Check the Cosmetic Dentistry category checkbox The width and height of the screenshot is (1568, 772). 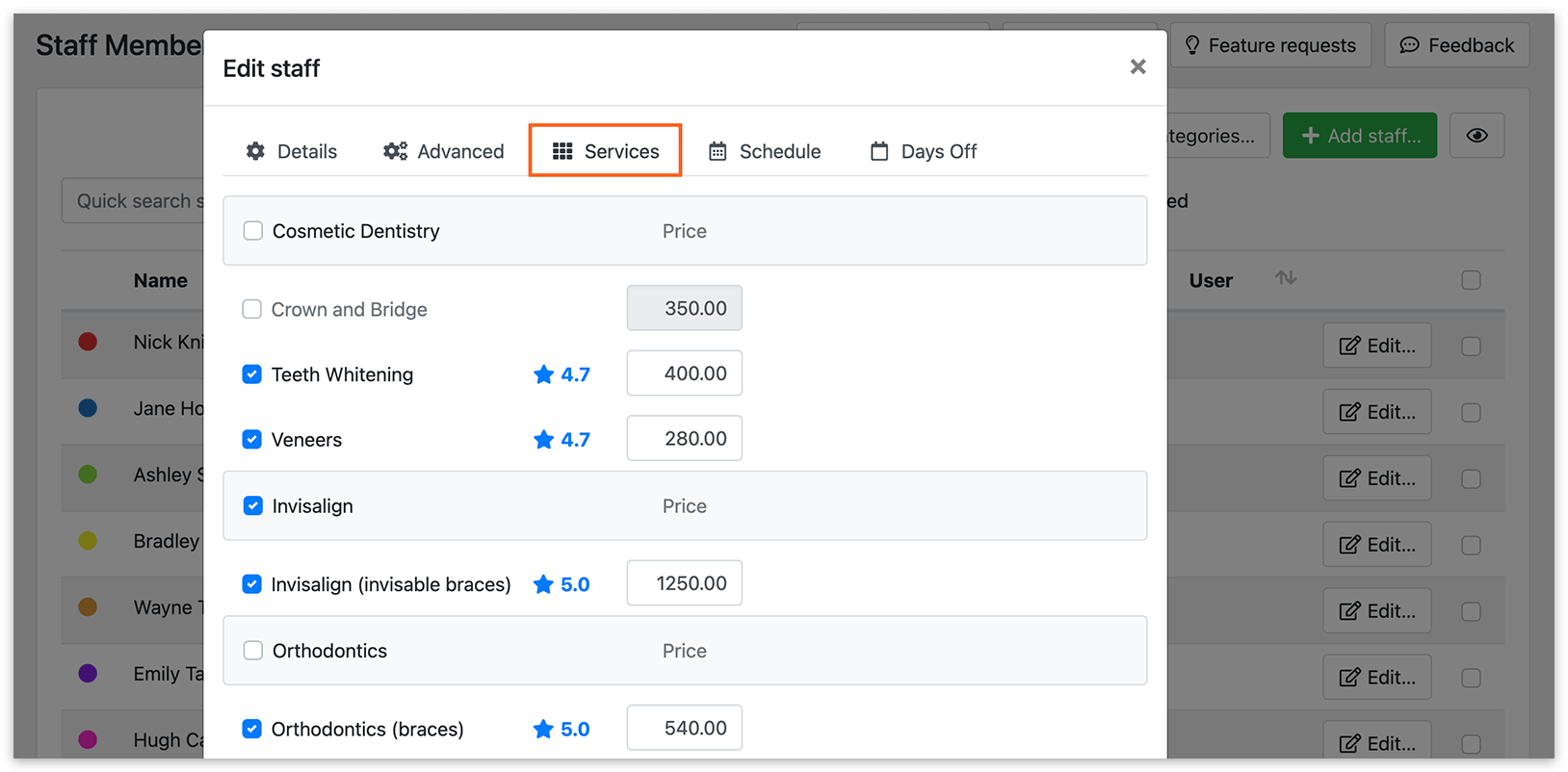click(x=253, y=231)
